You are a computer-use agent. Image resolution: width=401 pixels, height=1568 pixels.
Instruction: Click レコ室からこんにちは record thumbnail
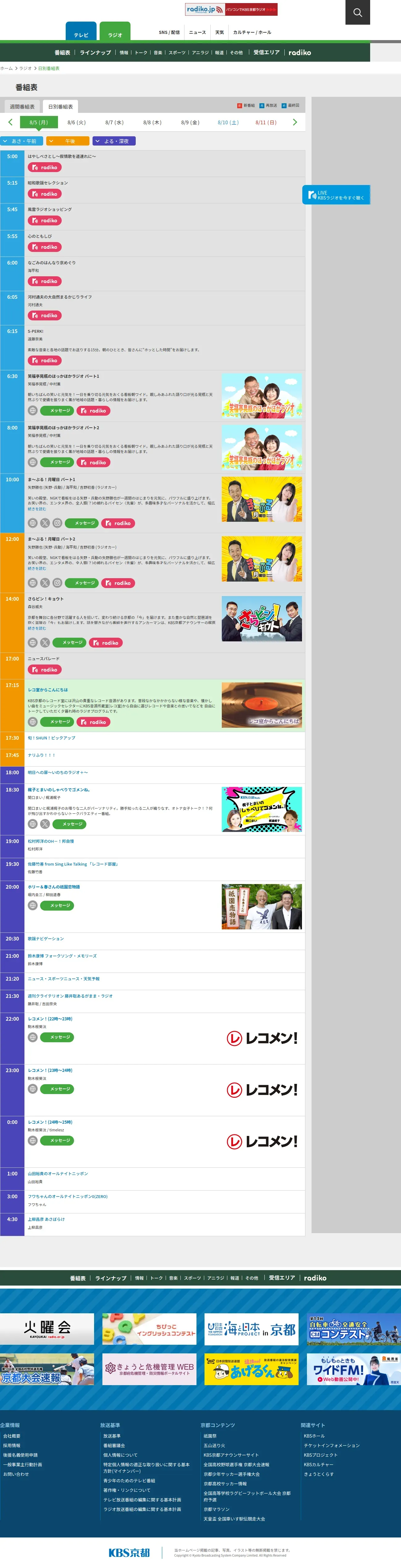pyautogui.click(x=262, y=705)
